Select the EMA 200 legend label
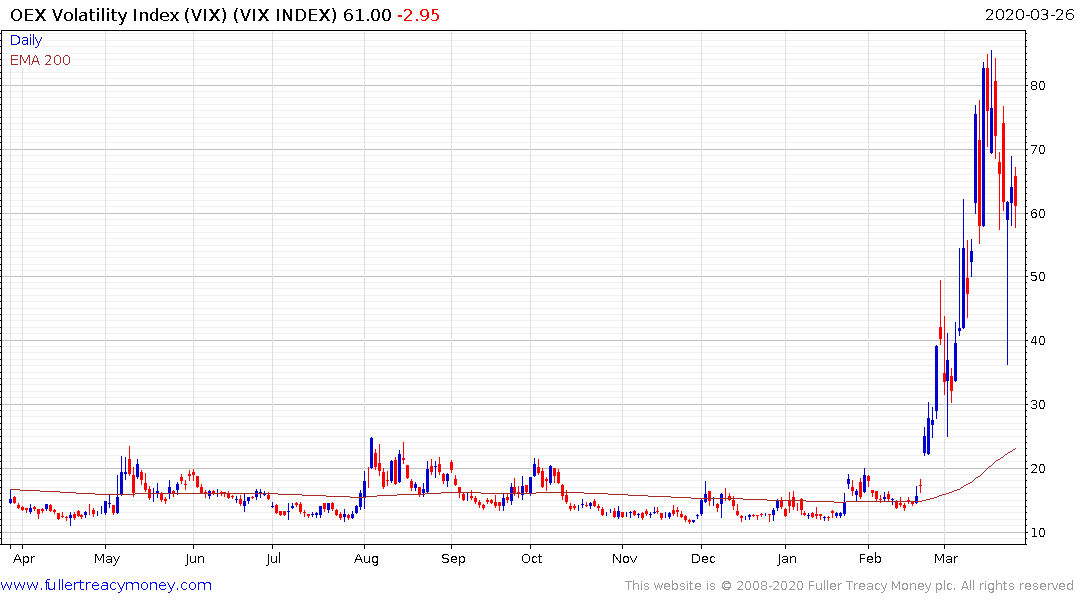 click(40, 60)
